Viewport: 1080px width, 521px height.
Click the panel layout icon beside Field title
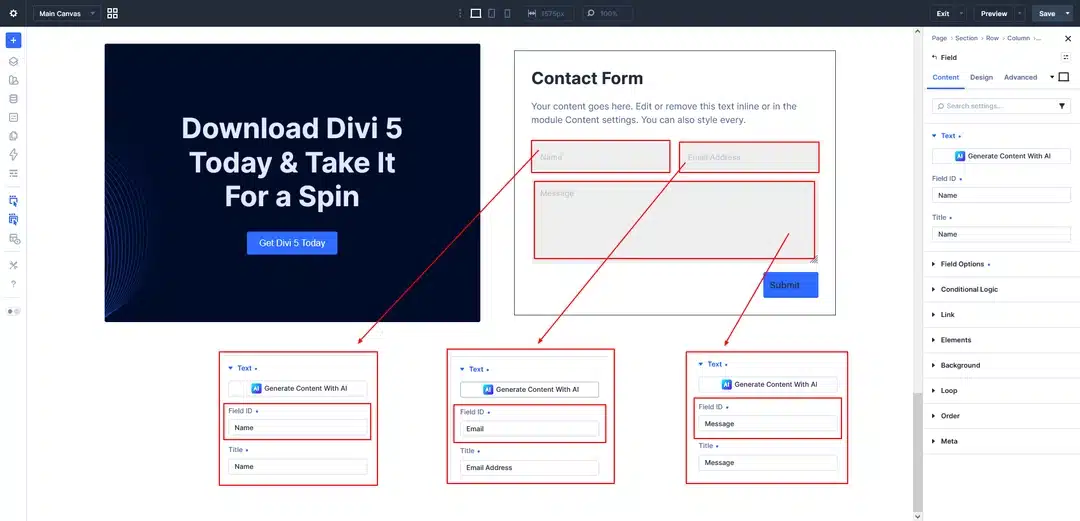(1066, 57)
